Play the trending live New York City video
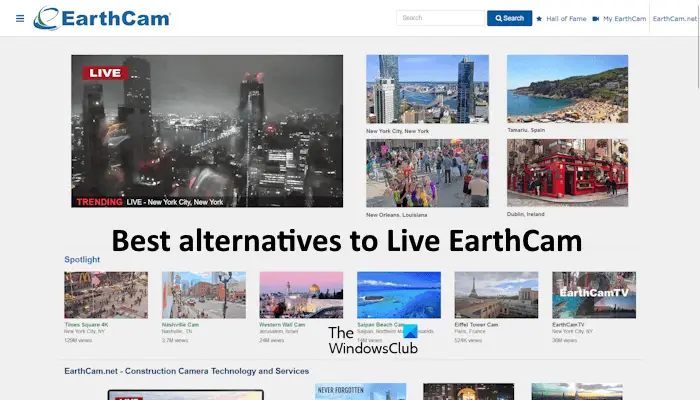 click(207, 131)
